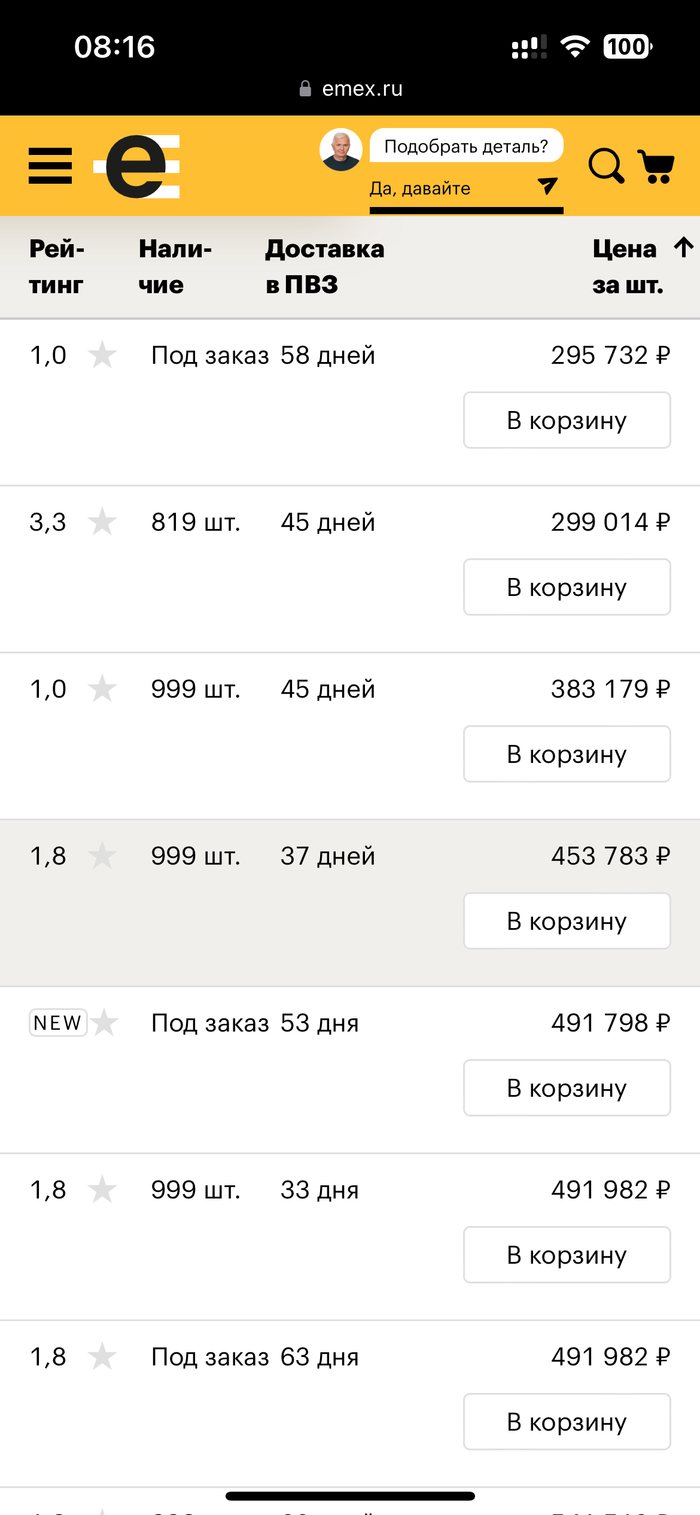
Task: Add the 383 179 ₽ offer to cart
Action: coord(566,755)
